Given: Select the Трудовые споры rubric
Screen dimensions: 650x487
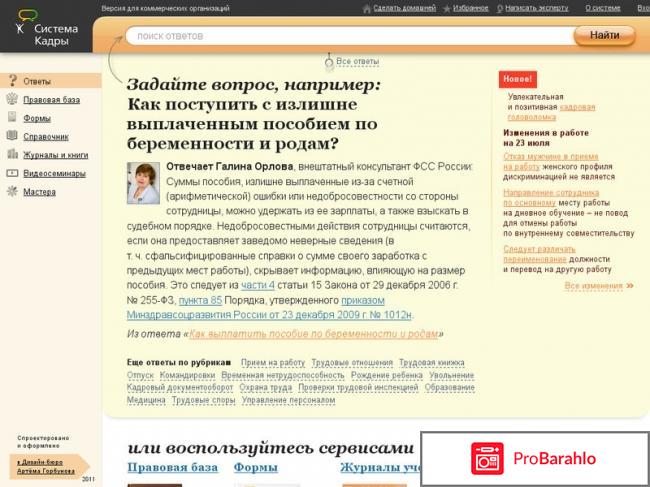Looking at the screenshot, I should tap(204, 400).
